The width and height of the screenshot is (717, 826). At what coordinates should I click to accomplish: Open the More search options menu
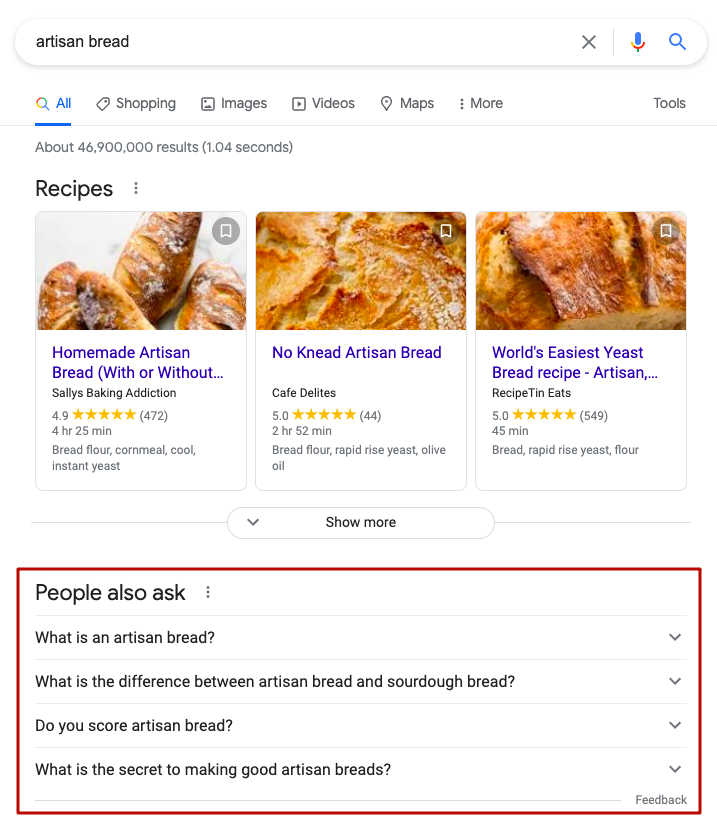480,103
